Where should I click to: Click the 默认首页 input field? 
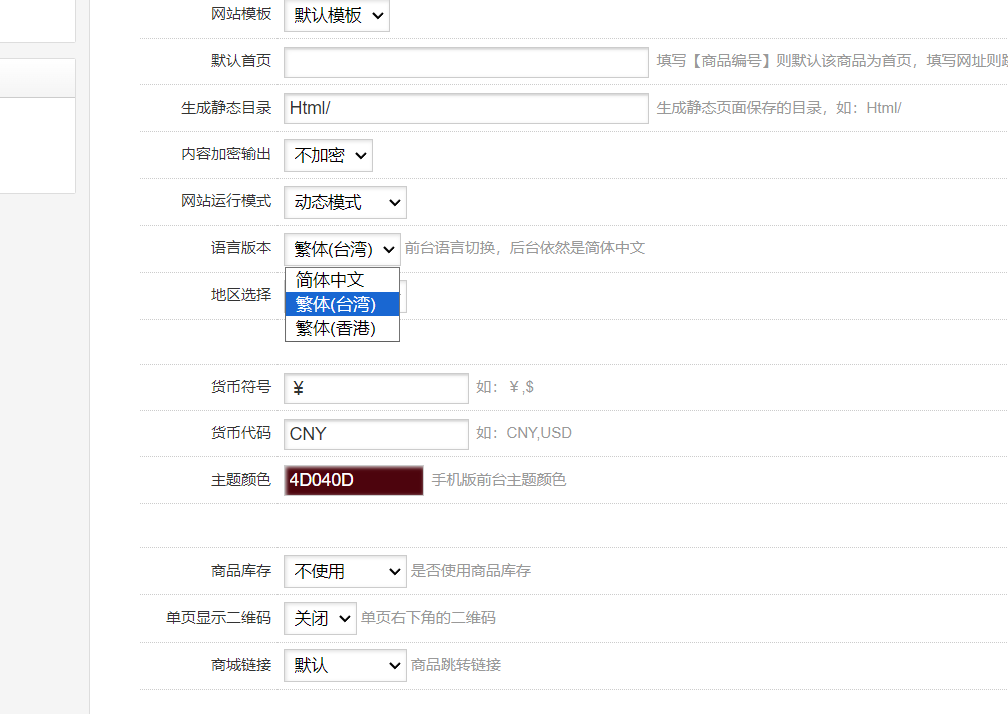pyautogui.click(x=466, y=62)
